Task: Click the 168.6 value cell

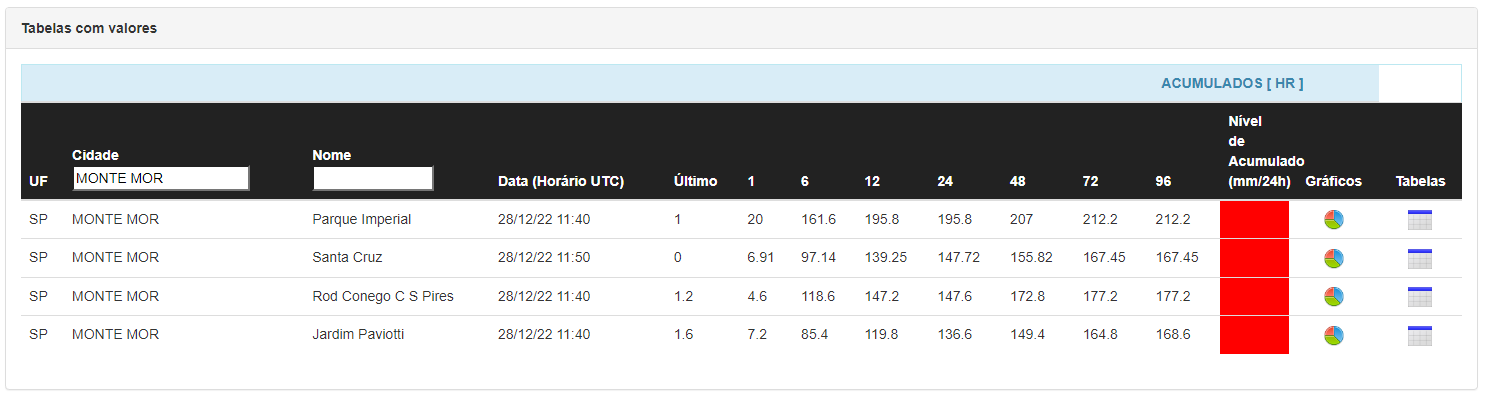Action: (x=1173, y=335)
